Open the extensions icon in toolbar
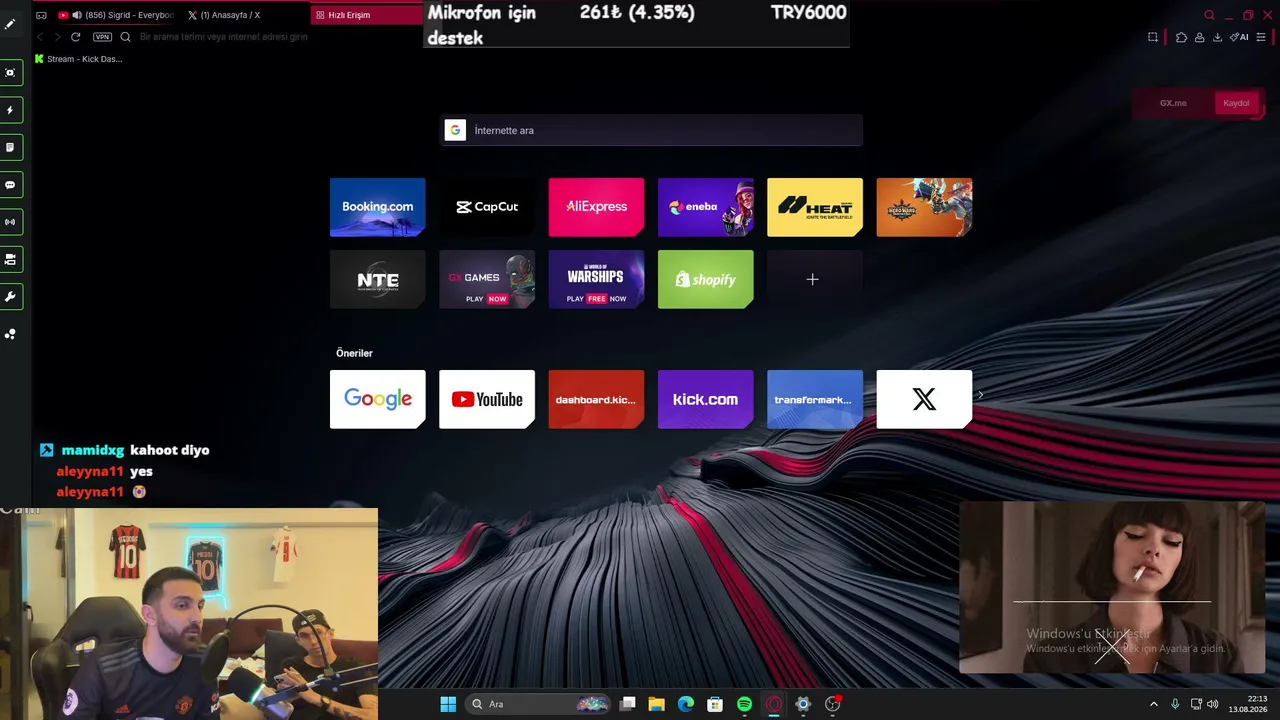This screenshot has width=1280, height=720. 1181,37
